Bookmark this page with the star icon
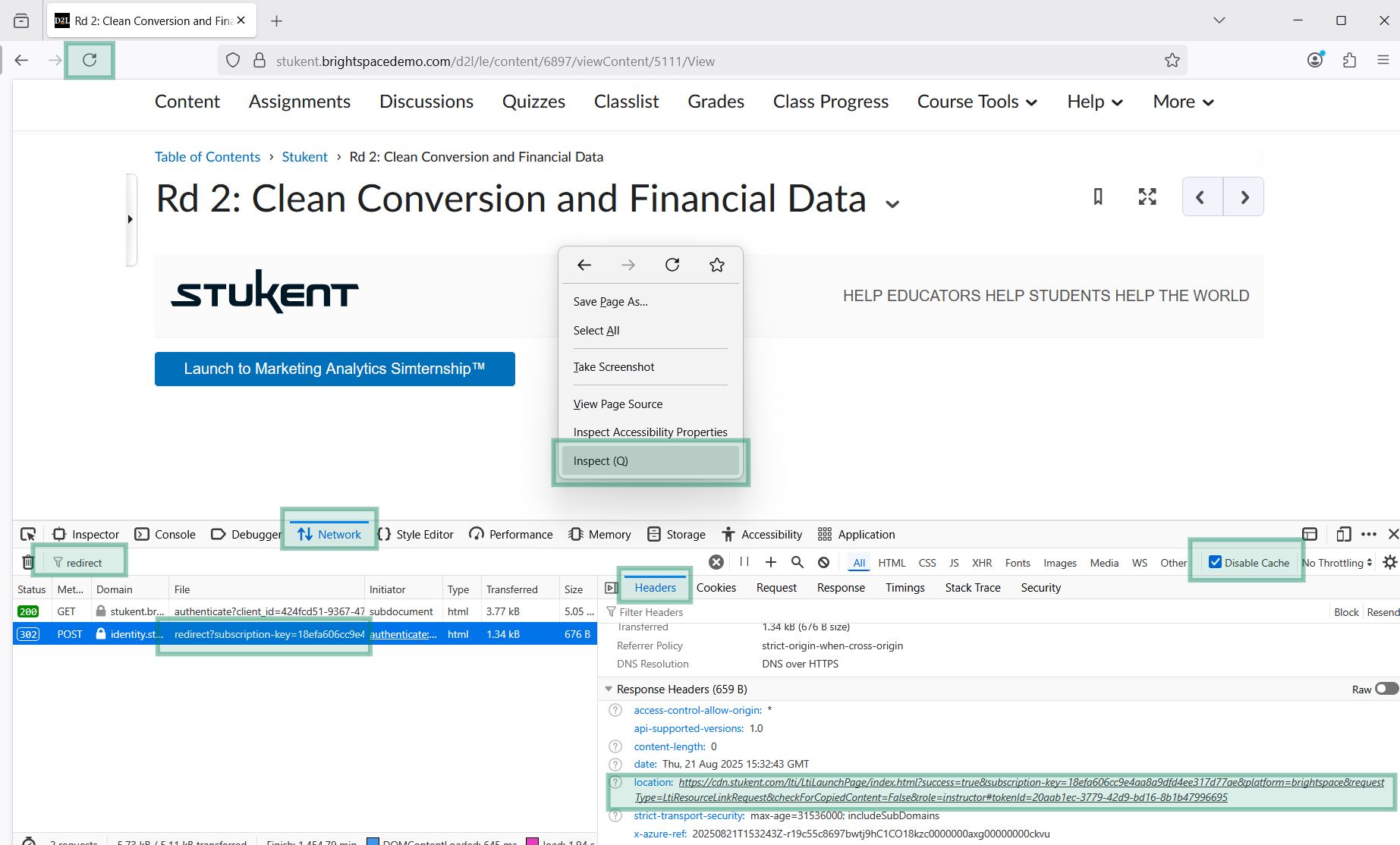Image resolution: width=1400 pixels, height=845 pixels. pyautogui.click(x=1172, y=61)
